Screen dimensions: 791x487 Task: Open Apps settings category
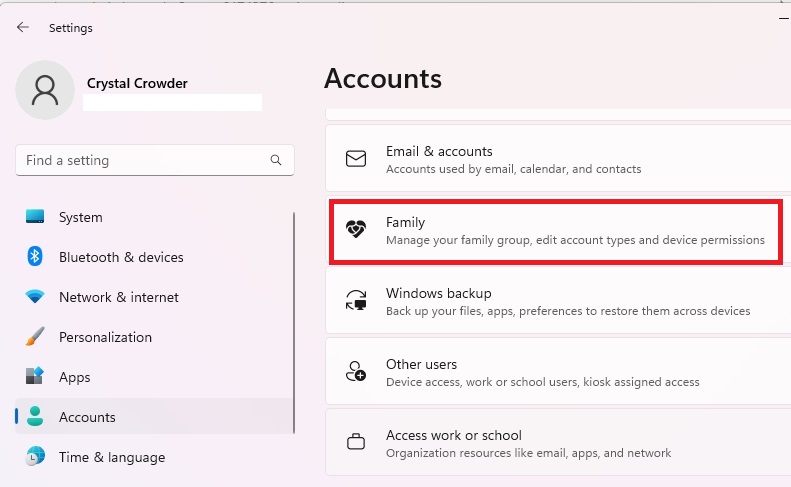154,376
